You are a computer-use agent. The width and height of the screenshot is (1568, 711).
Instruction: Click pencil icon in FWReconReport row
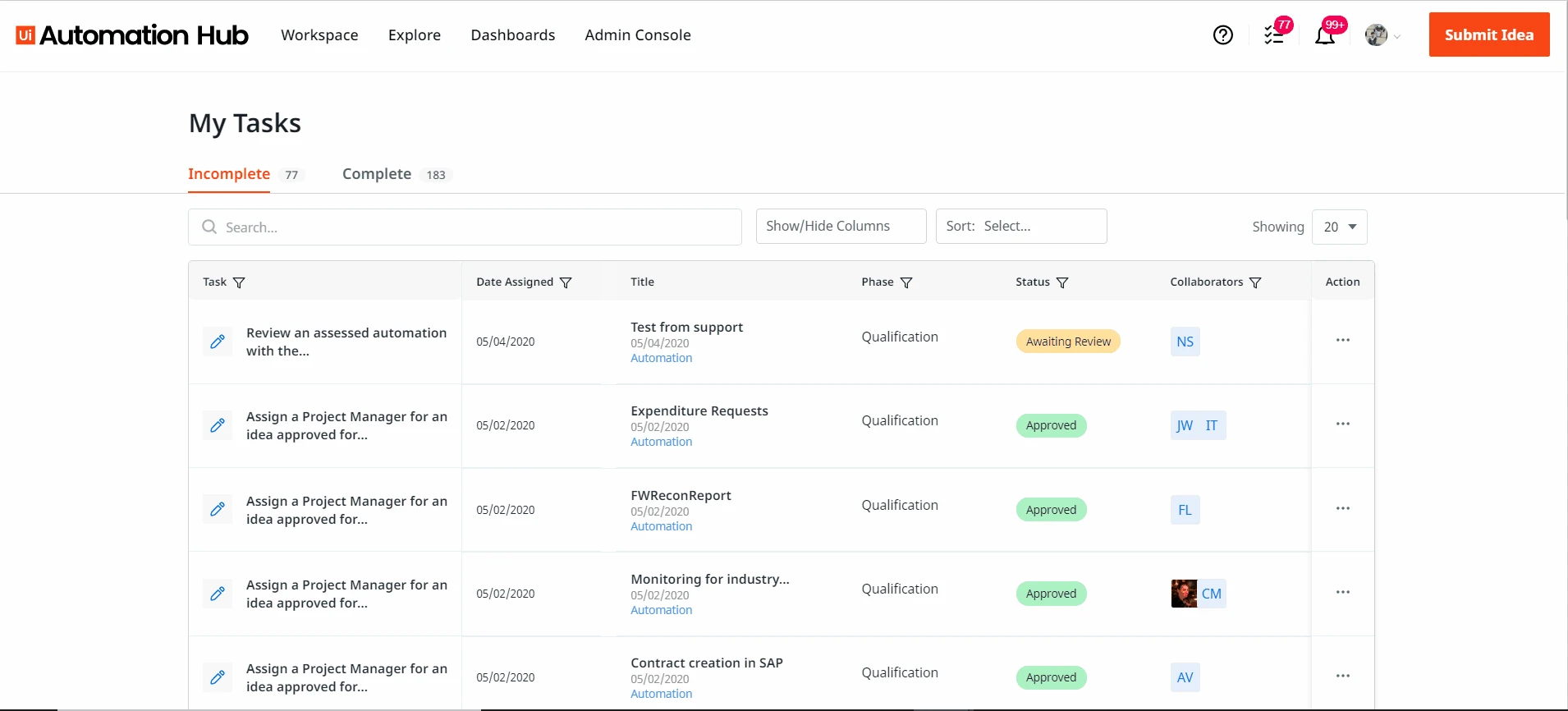pyautogui.click(x=218, y=509)
